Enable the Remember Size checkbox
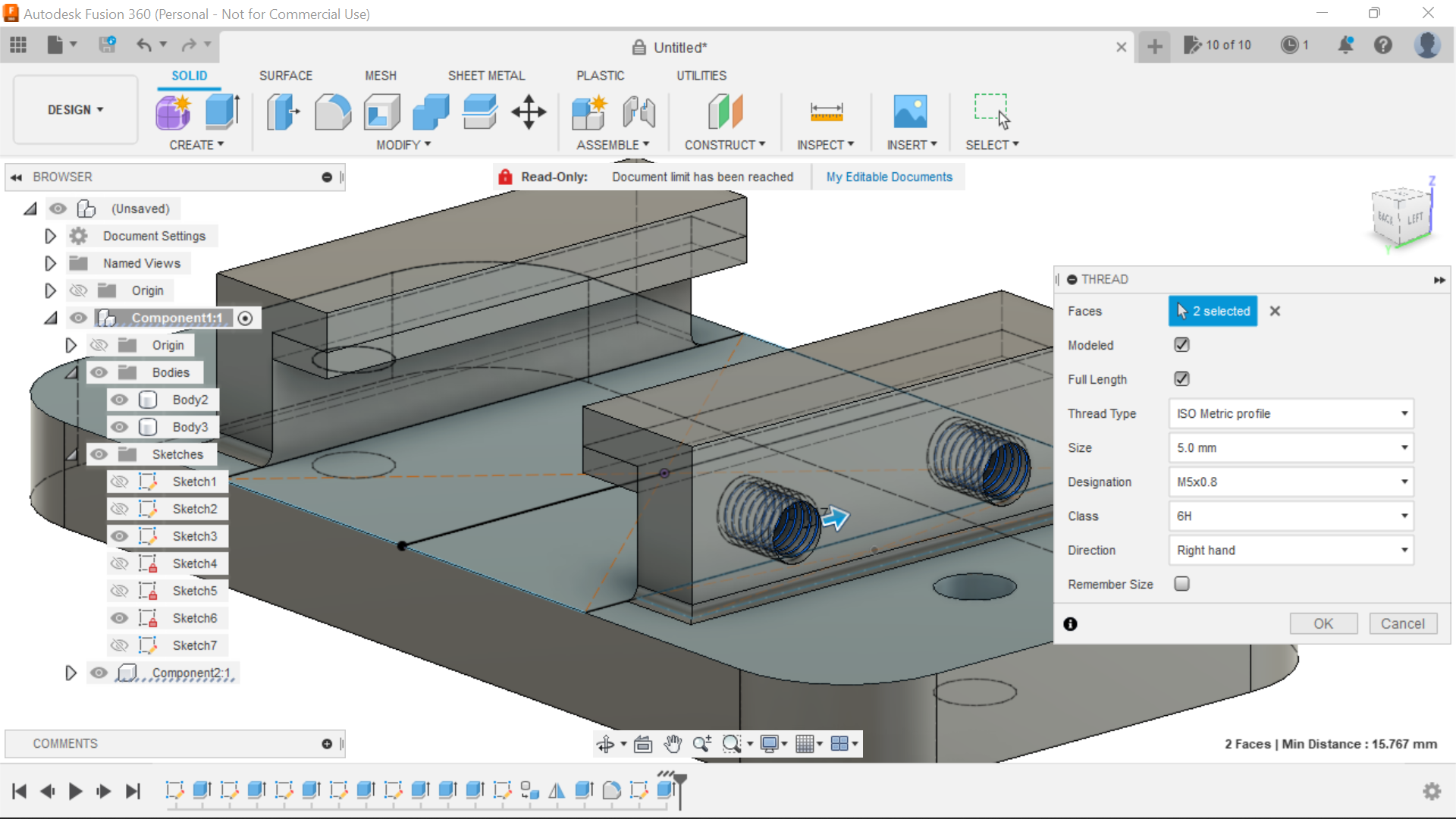This screenshot has height=819, width=1456. tap(1181, 584)
